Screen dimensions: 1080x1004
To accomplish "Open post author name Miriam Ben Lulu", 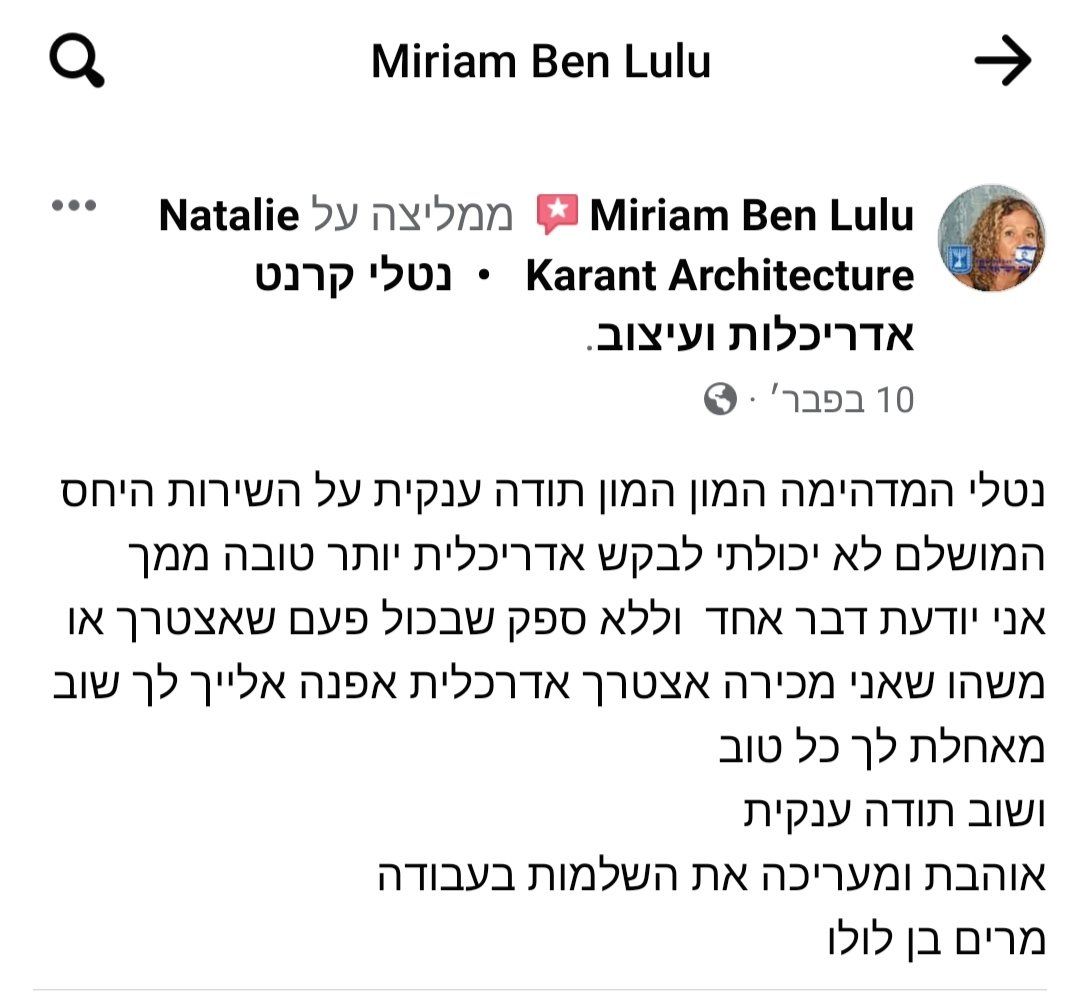I will [x=751, y=215].
